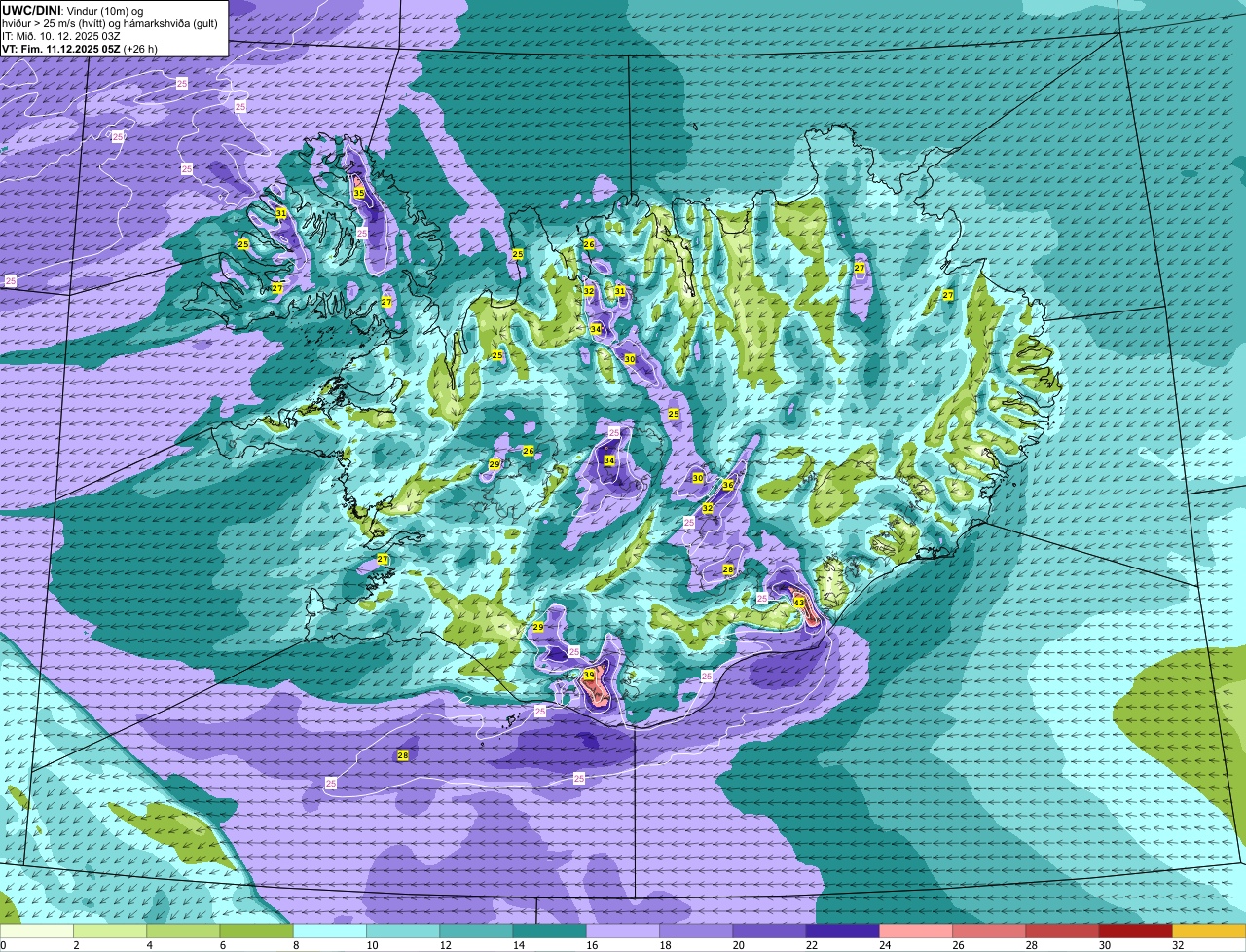
Task: Click the 18–20 m/s purple legend swatch
Action: coord(696,931)
